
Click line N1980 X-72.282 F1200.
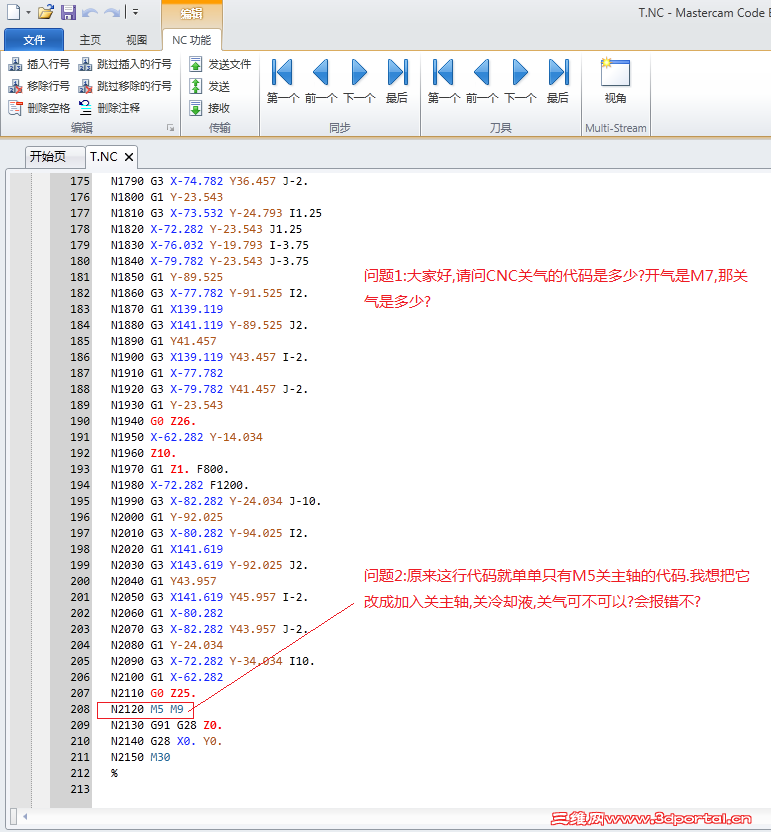[x=180, y=485]
